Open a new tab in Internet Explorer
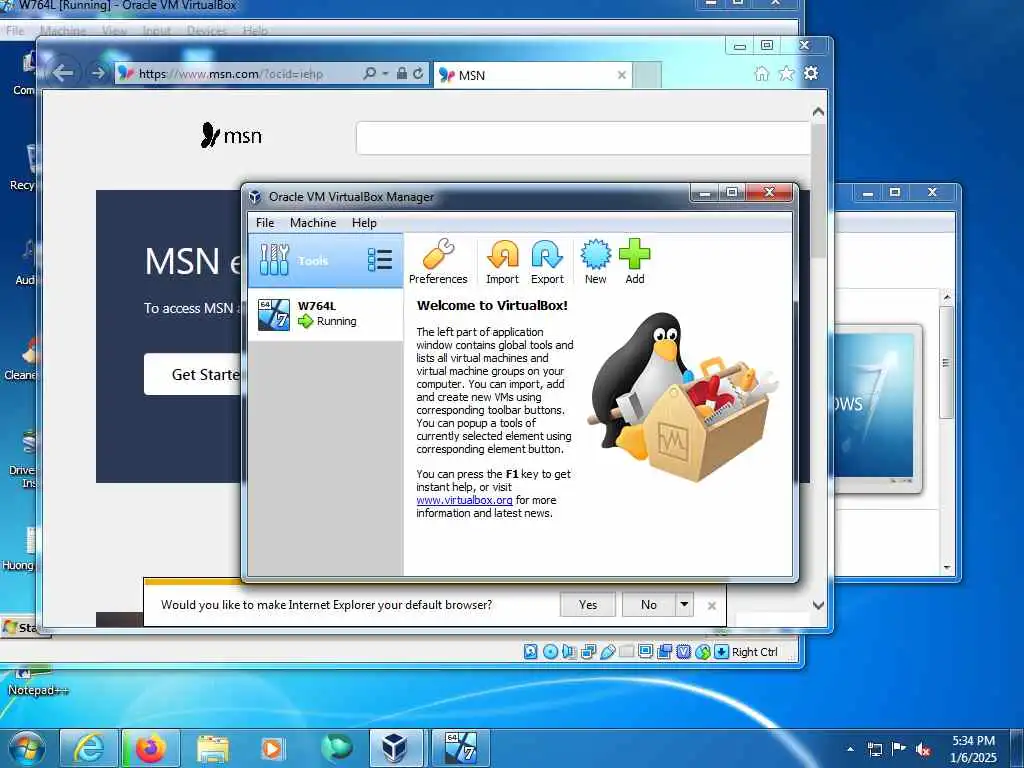Screen dimensions: 1024x768 (647, 75)
